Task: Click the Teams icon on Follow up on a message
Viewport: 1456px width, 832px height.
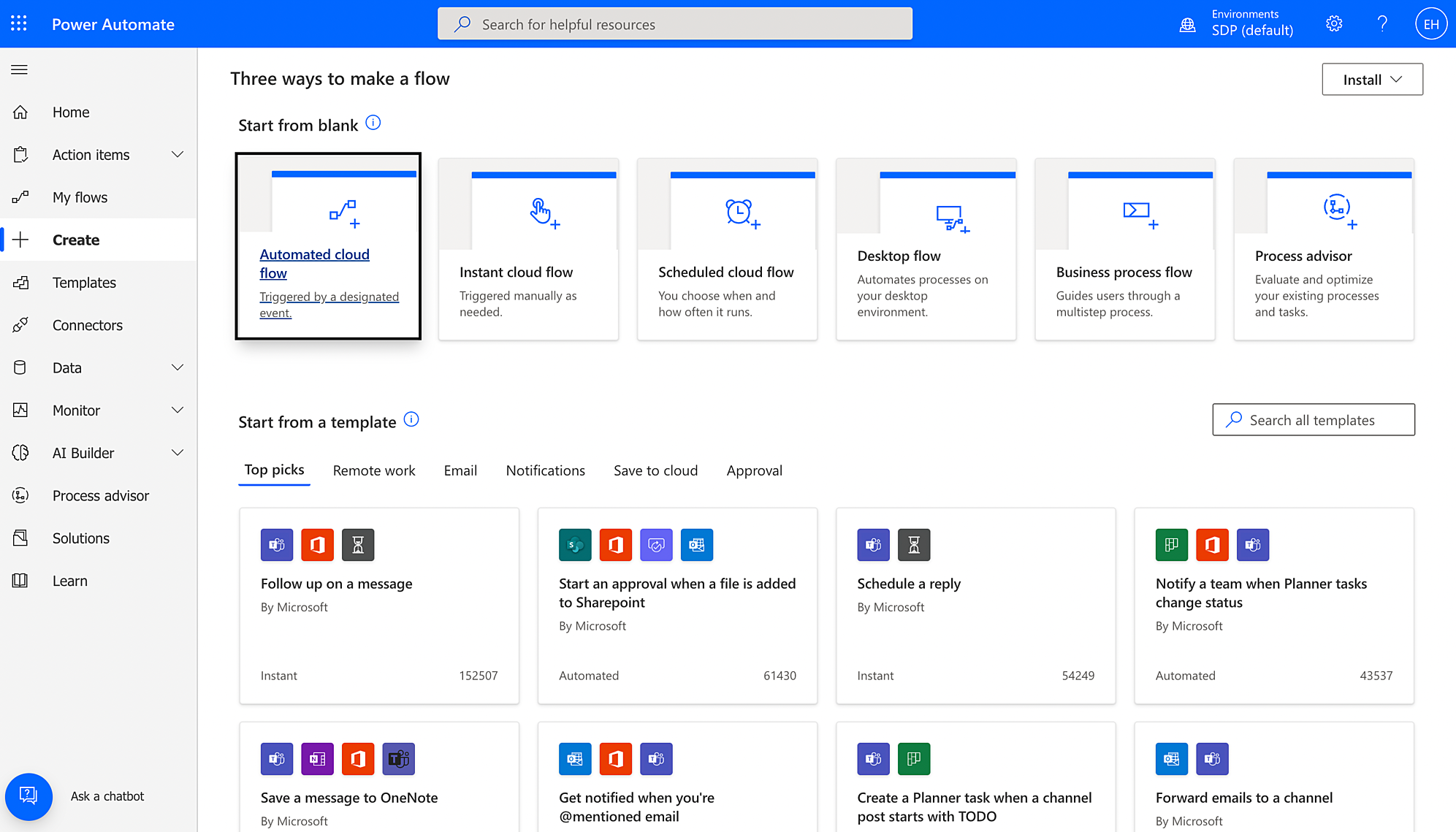Action: pos(277,545)
